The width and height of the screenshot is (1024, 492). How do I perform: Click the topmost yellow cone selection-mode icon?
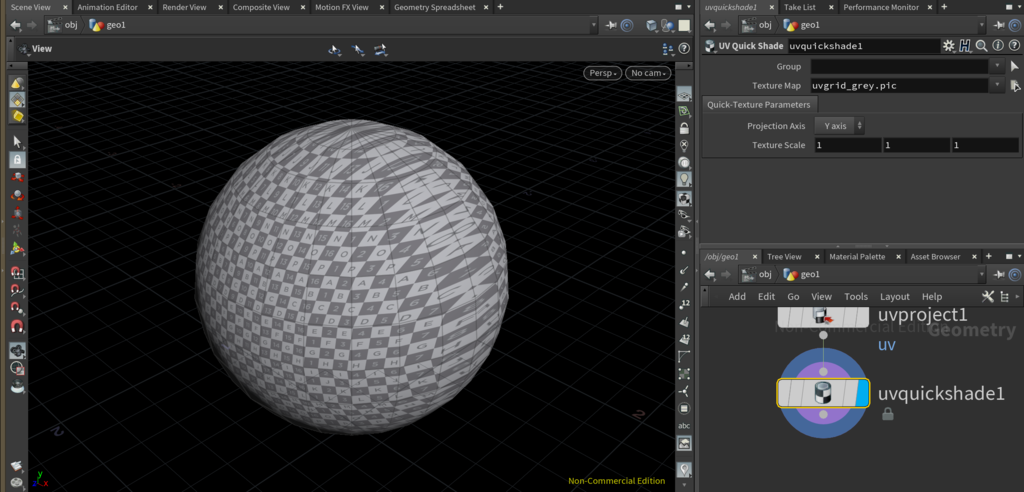point(17,83)
